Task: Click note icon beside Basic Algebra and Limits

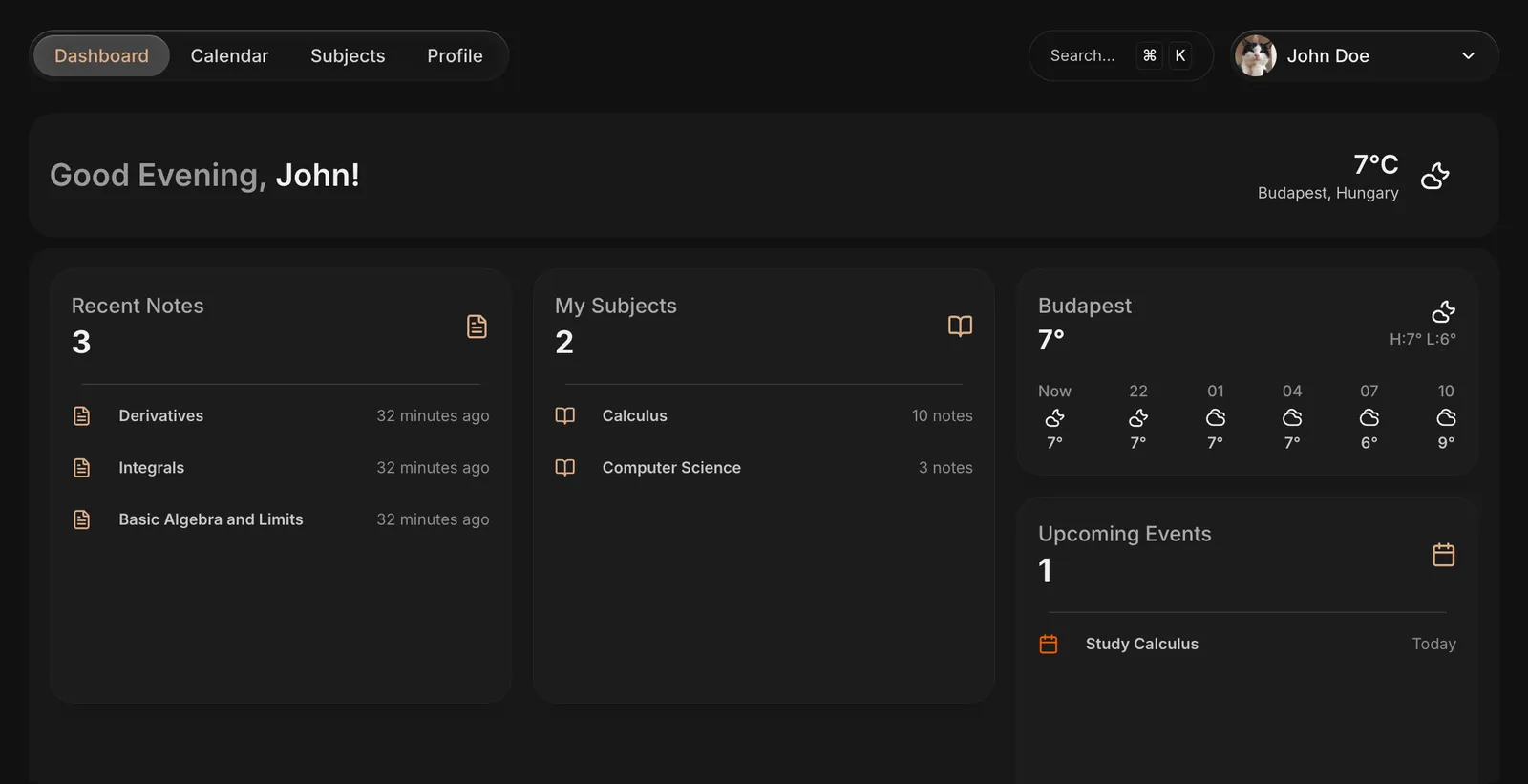Action: (82, 519)
